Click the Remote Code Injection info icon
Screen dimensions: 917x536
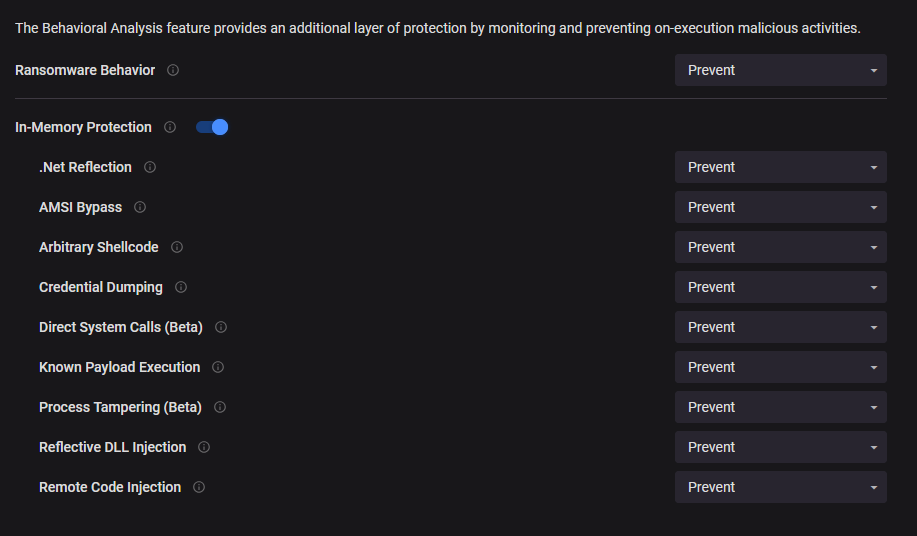point(199,487)
